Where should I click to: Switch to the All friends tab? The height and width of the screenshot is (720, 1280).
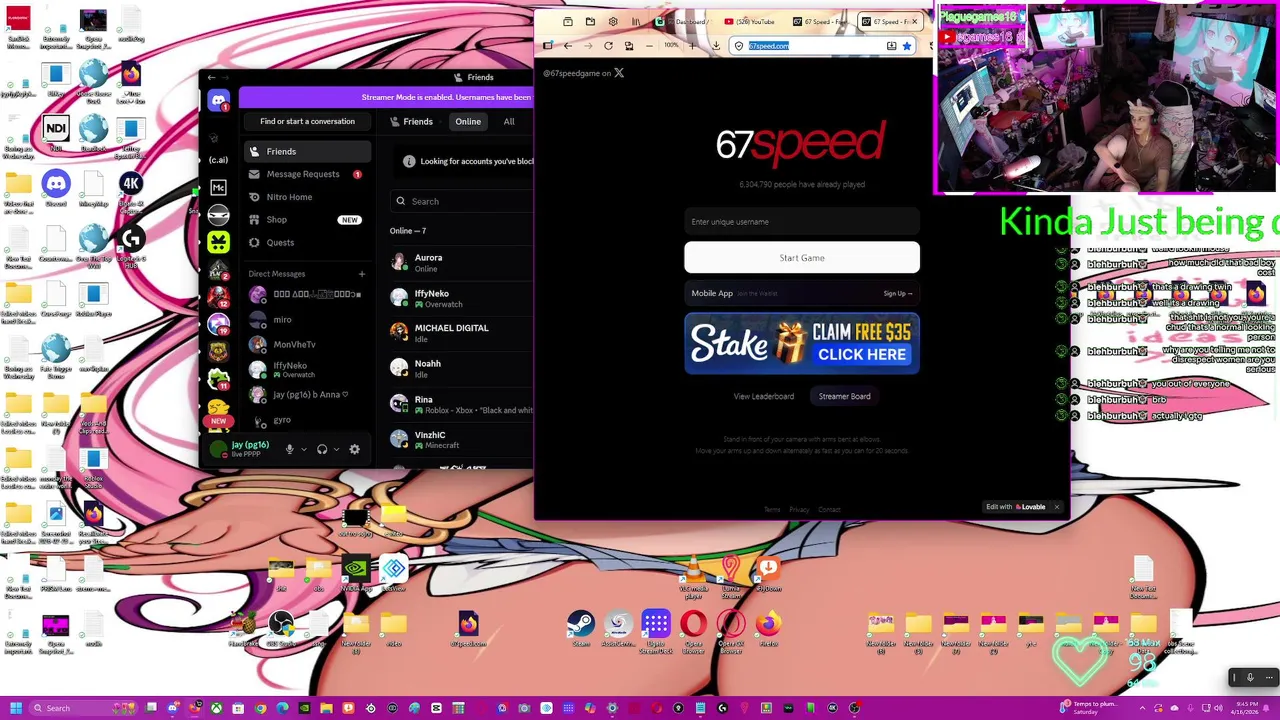click(x=509, y=122)
